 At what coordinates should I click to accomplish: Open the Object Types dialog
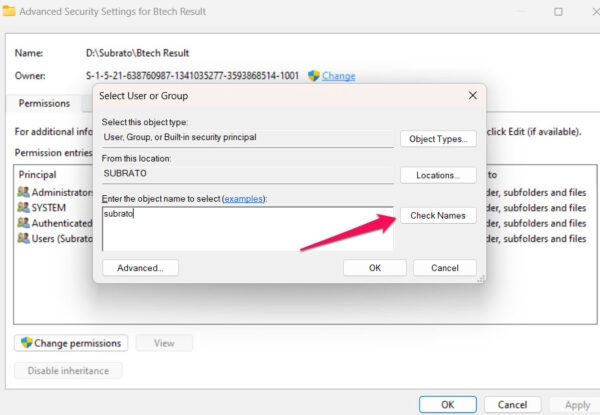438,138
